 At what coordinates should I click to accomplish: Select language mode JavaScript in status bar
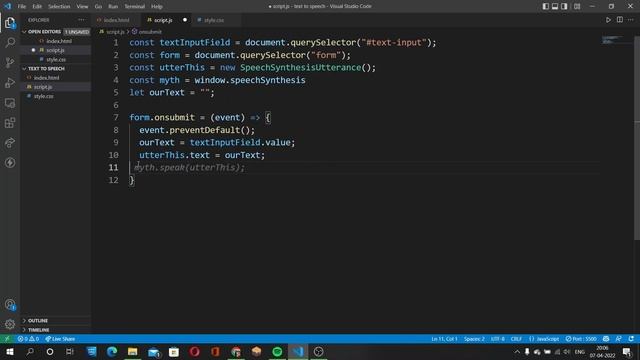point(544,339)
